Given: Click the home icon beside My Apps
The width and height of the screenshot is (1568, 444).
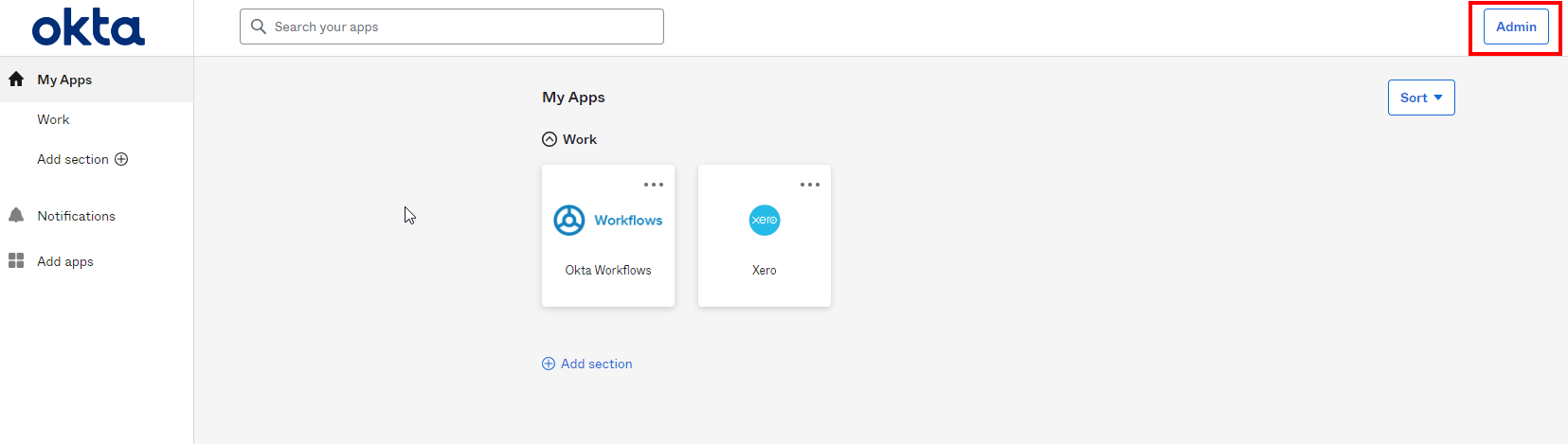Looking at the screenshot, I should point(16,80).
